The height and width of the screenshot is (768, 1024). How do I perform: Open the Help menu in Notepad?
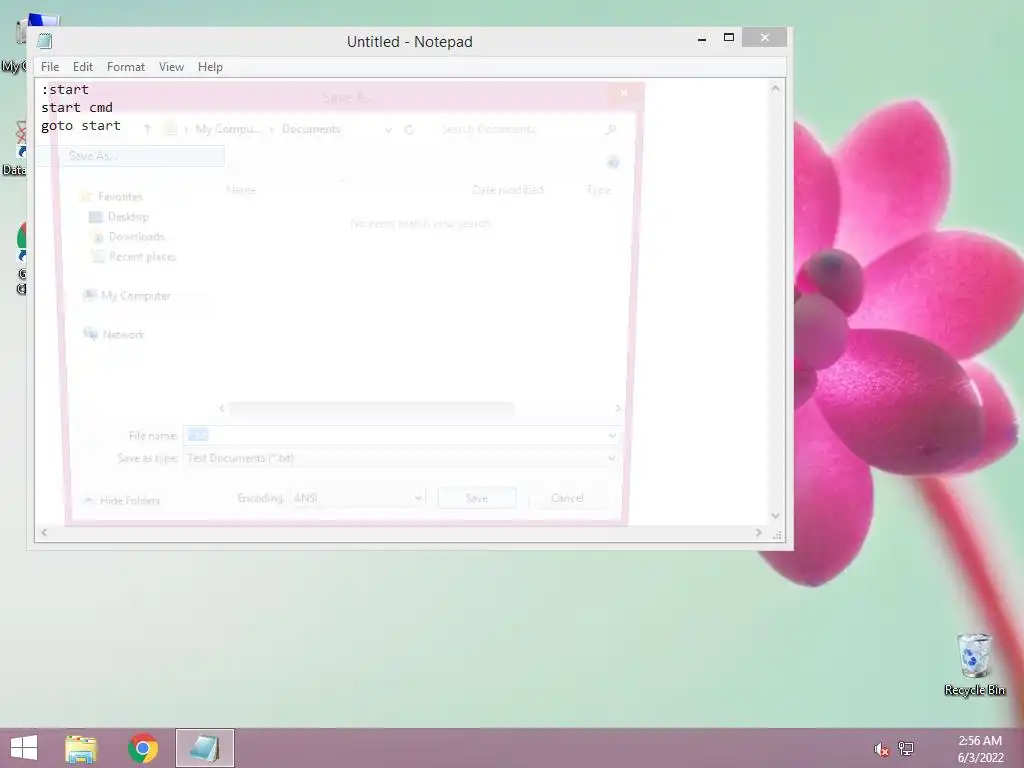pos(210,67)
